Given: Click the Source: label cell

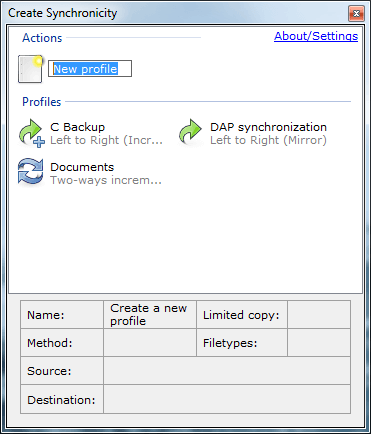Looking at the screenshot, I should point(62,371).
